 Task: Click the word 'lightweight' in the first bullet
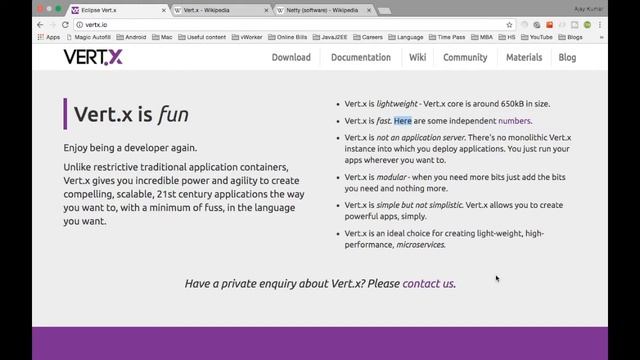pyautogui.click(x=397, y=104)
